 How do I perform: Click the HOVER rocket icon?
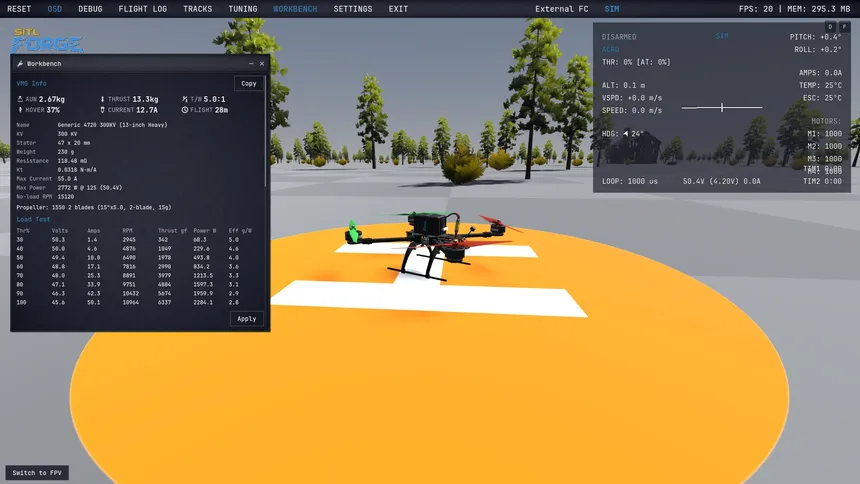coord(20,110)
